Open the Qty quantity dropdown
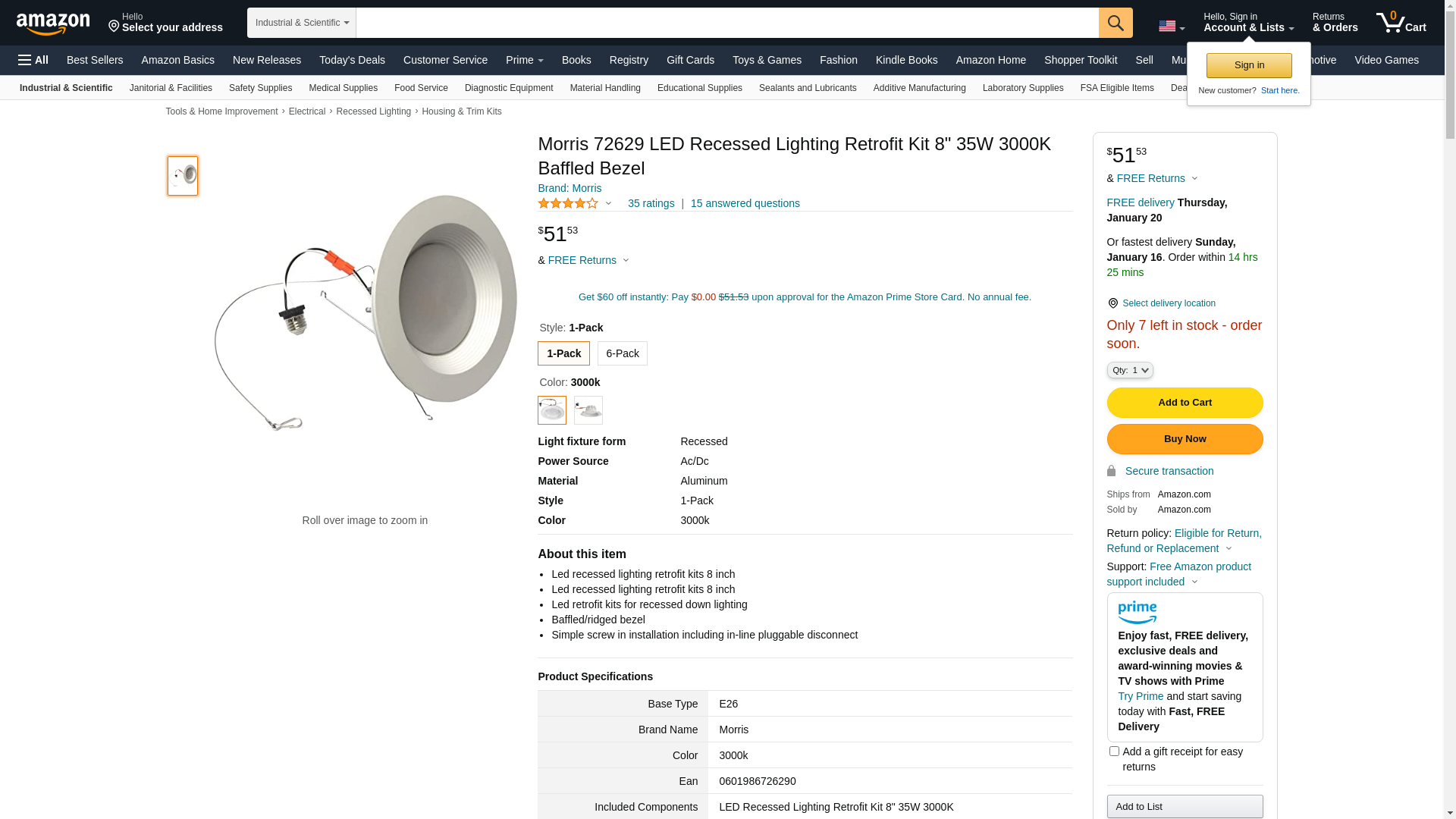Screen dimensions: 1456x819 pyautogui.click(x=1130, y=370)
